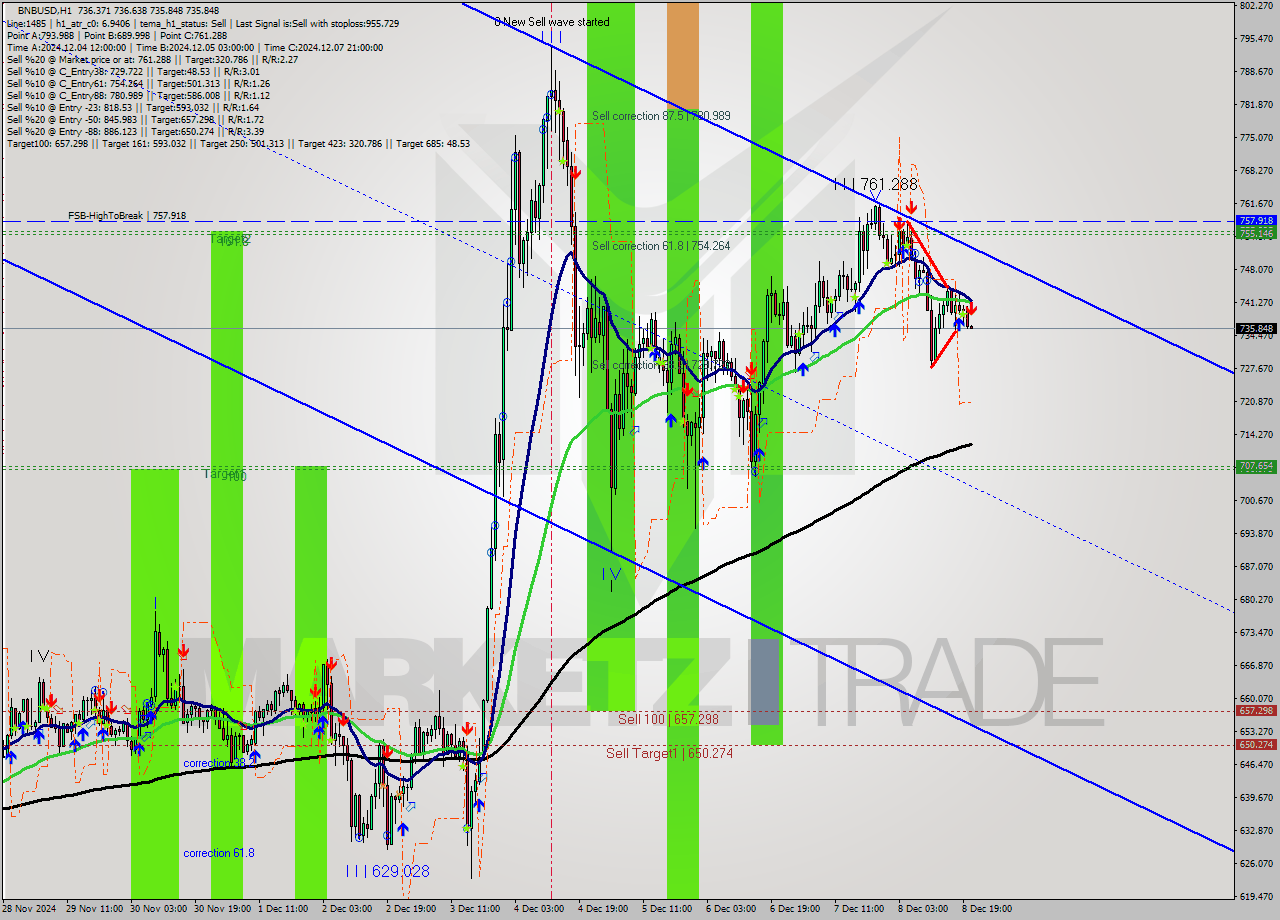
Task: Click the 757.918 price tag on axis
Action: 1256,220
